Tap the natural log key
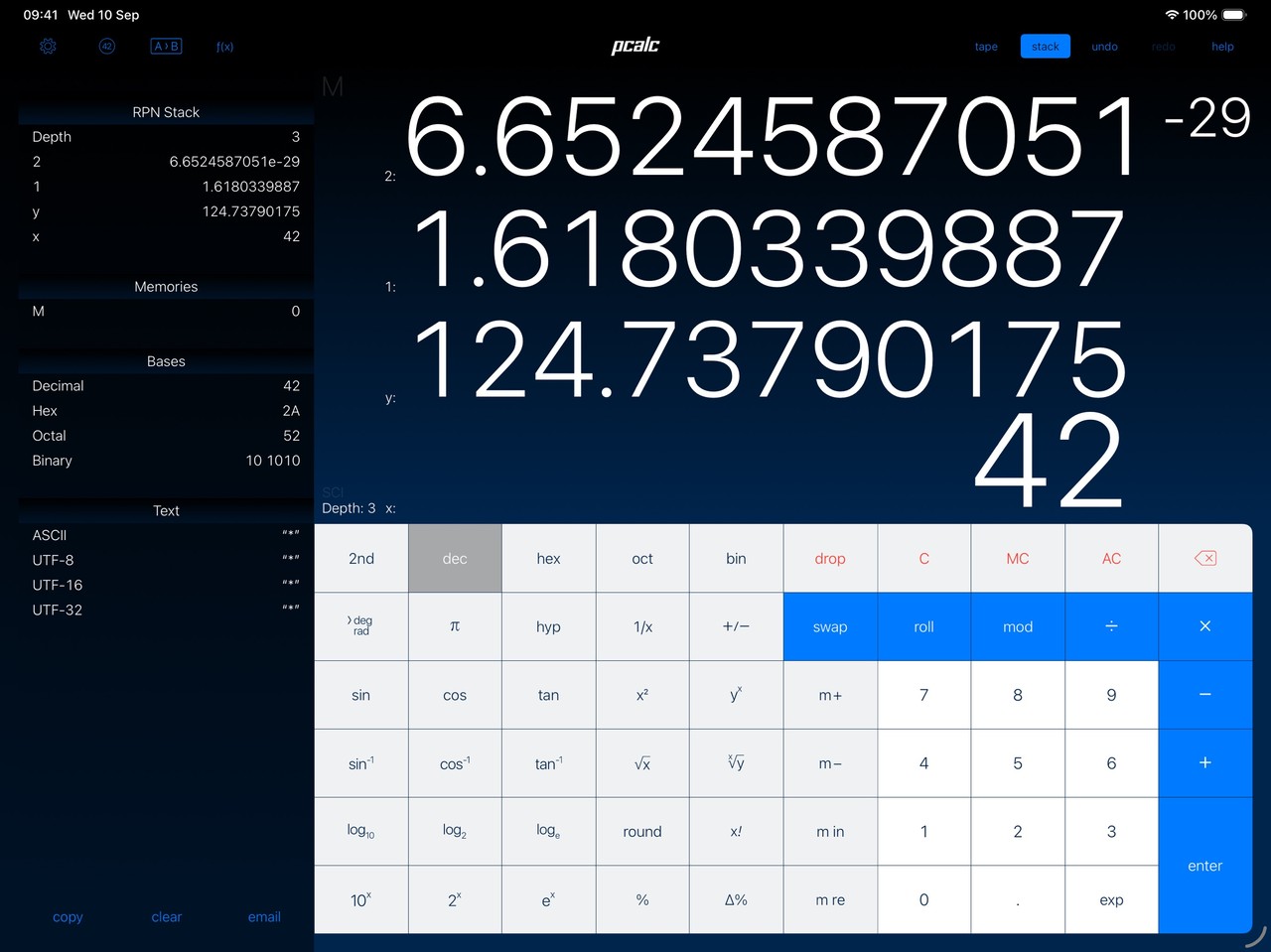 point(548,832)
